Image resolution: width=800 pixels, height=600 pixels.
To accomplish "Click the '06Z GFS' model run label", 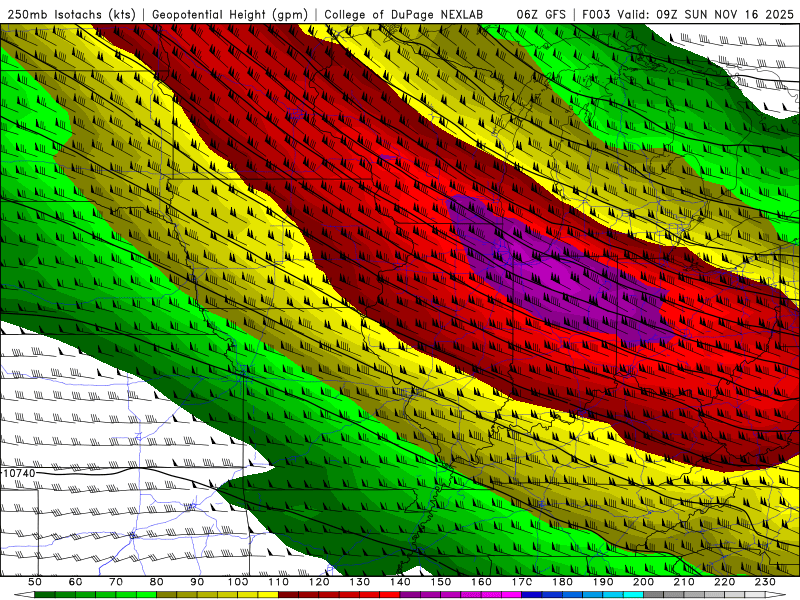I will tap(541, 14).
